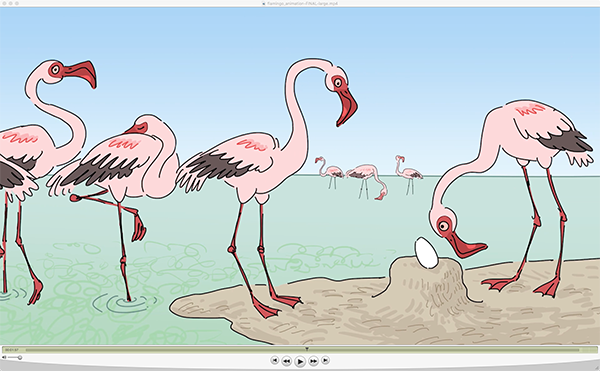Click the elapsed time readout on the timeline
This screenshot has height=371, width=600.
tap(11, 350)
